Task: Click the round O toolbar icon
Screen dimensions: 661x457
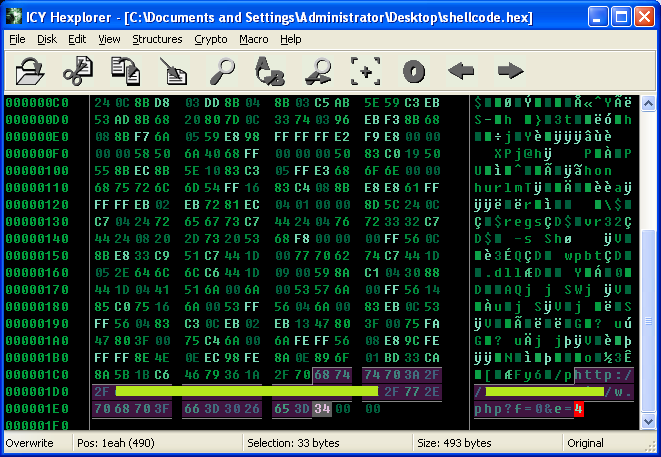Action: [x=414, y=71]
